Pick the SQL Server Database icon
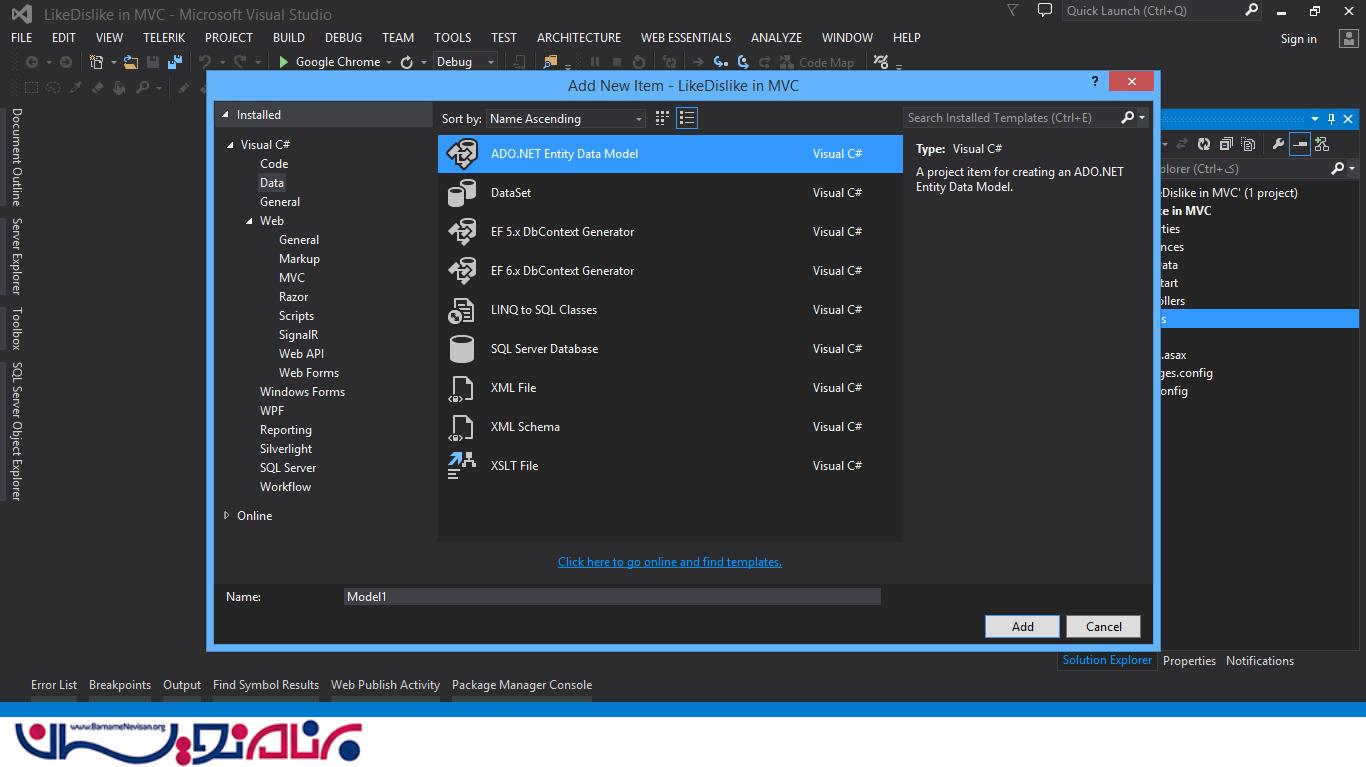This screenshot has height=767, width=1366. [462, 349]
